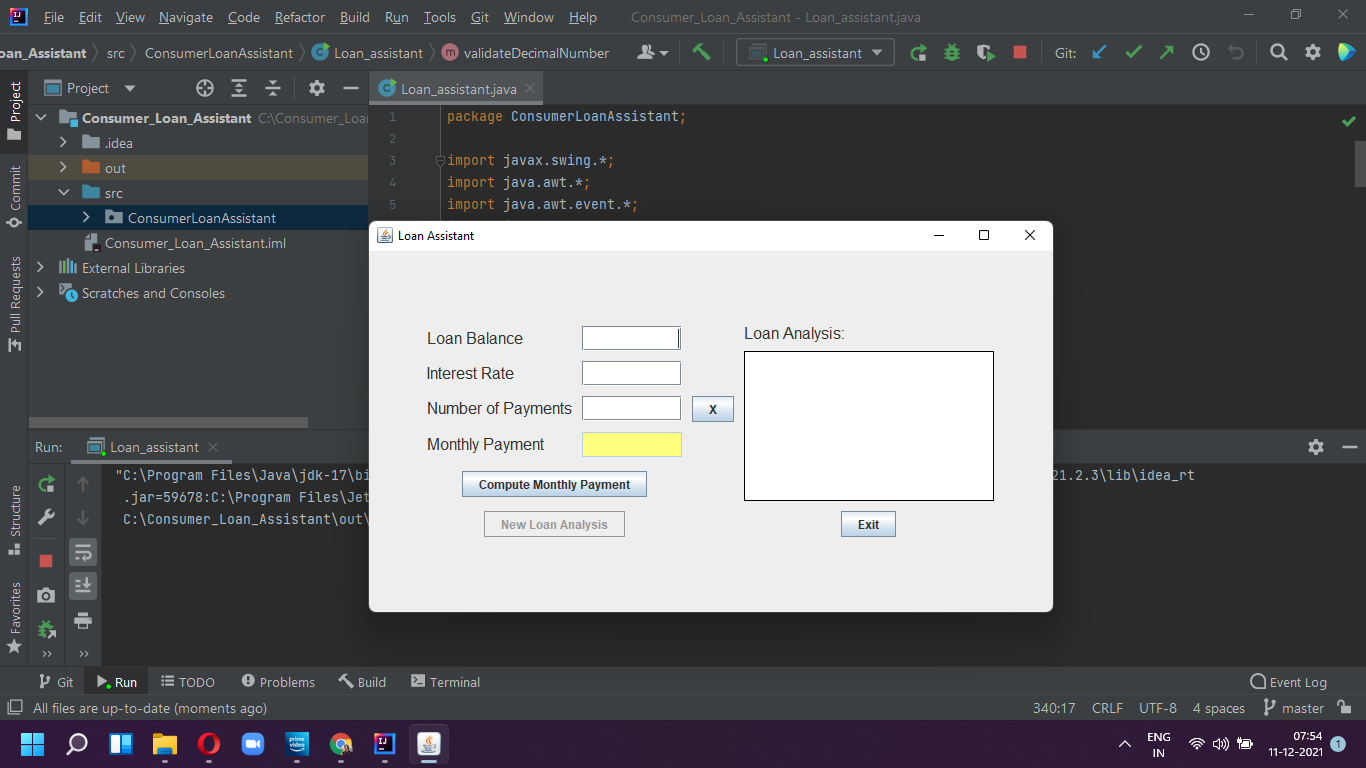This screenshot has height=768, width=1366.
Task: Run Loan_assistant with coverage
Action: click(985, 51)
